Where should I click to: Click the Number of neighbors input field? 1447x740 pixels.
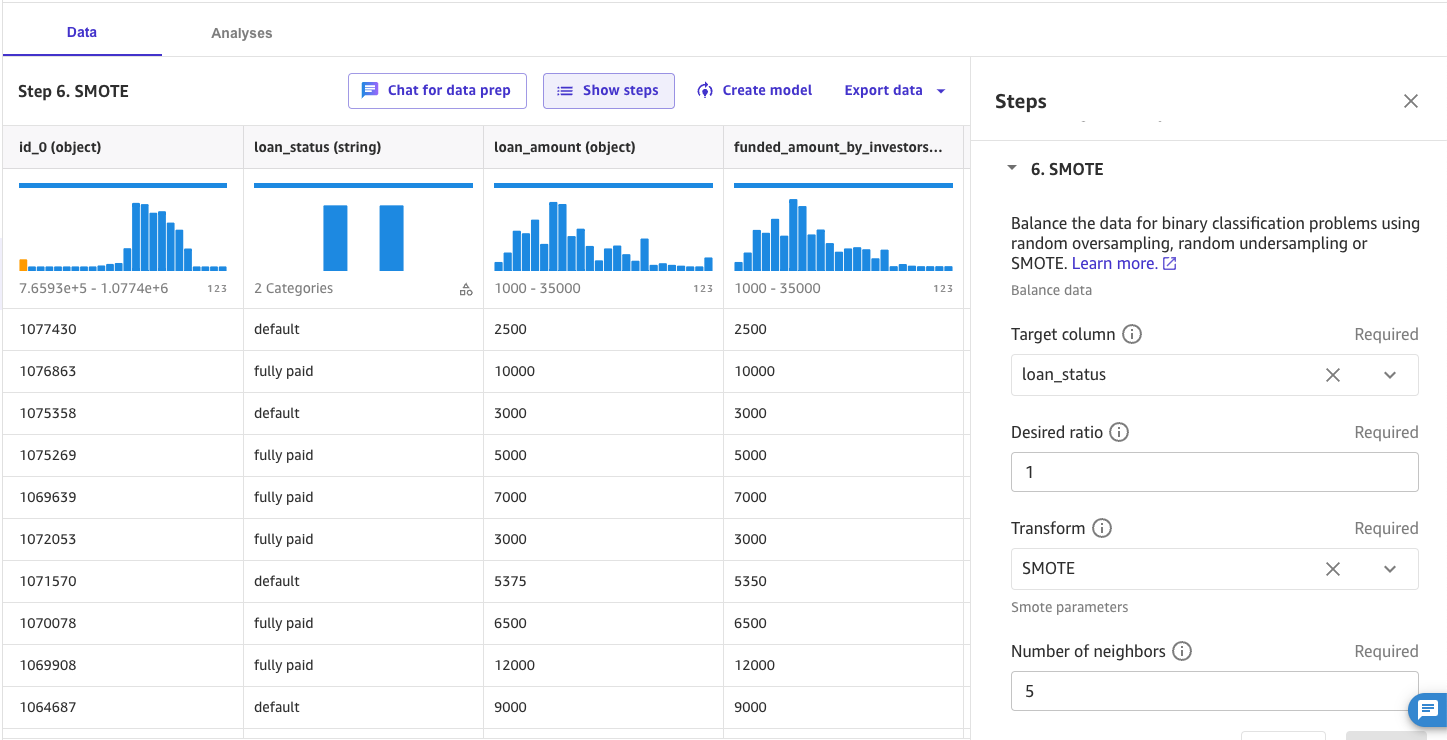pyautogui.click(x=1214, y=692)
